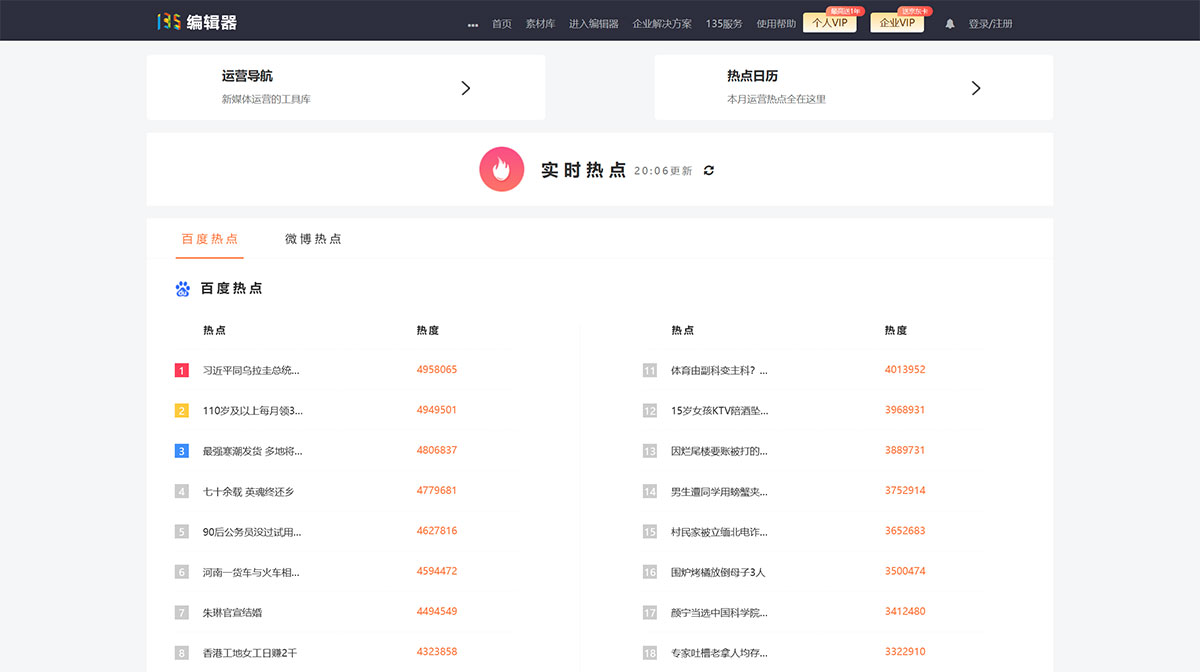Open the 首页 menu item
The height and width of the screenshot is (672, 1200).
tap(501, 22)
